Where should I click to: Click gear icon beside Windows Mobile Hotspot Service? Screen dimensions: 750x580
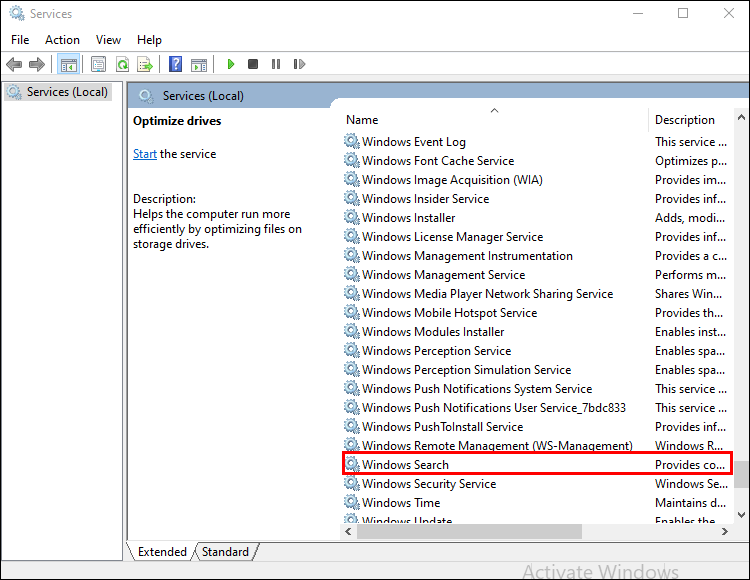pos(352,312)
